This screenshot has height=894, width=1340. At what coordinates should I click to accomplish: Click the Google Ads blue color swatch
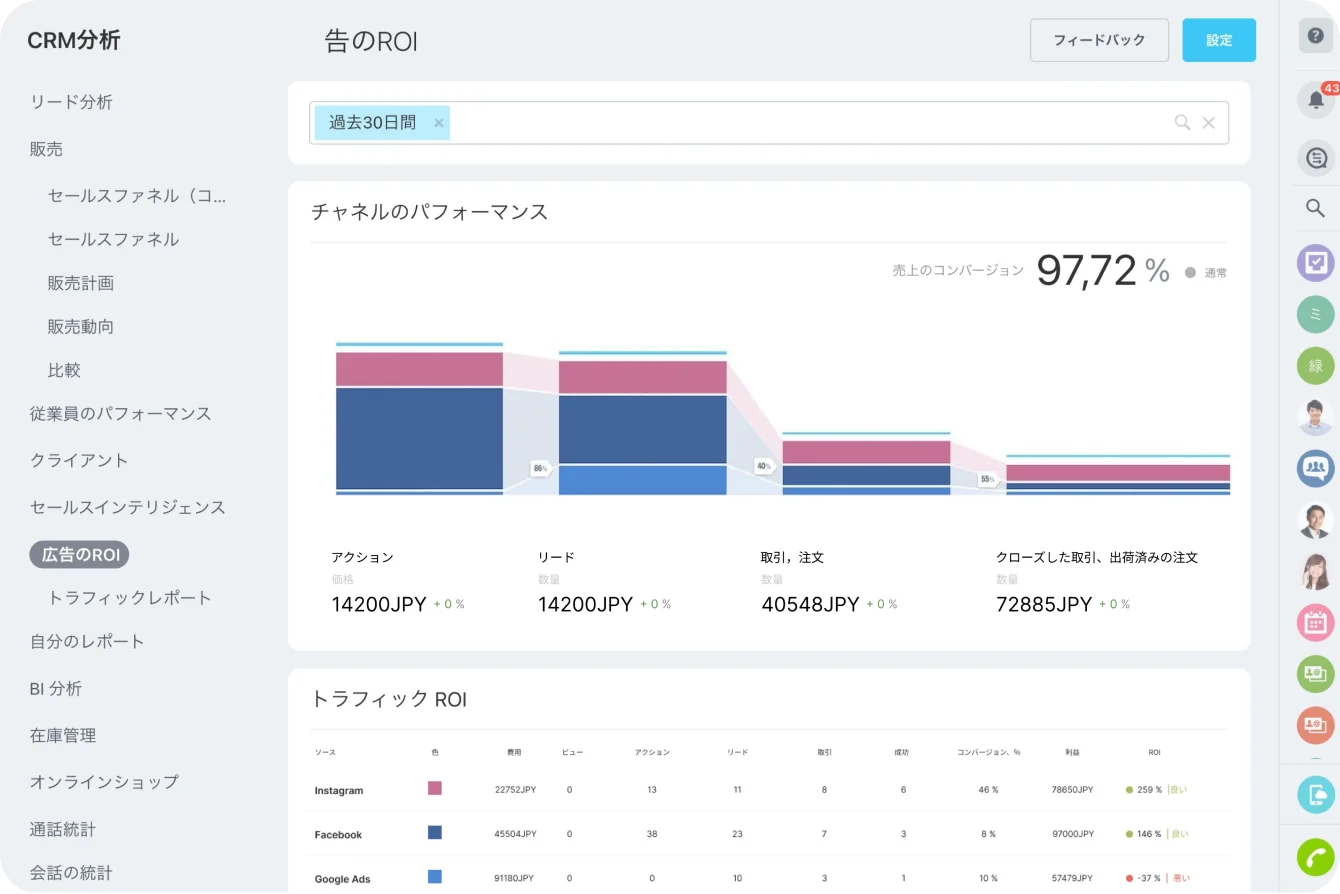coord(435,876)
